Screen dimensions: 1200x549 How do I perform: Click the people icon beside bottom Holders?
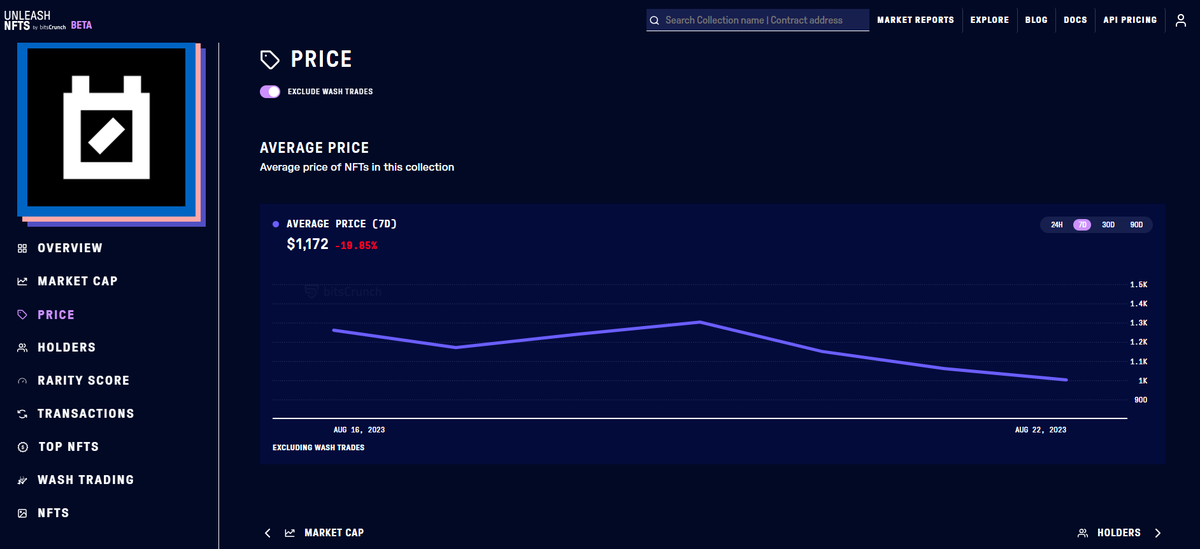coord(1083,533)
